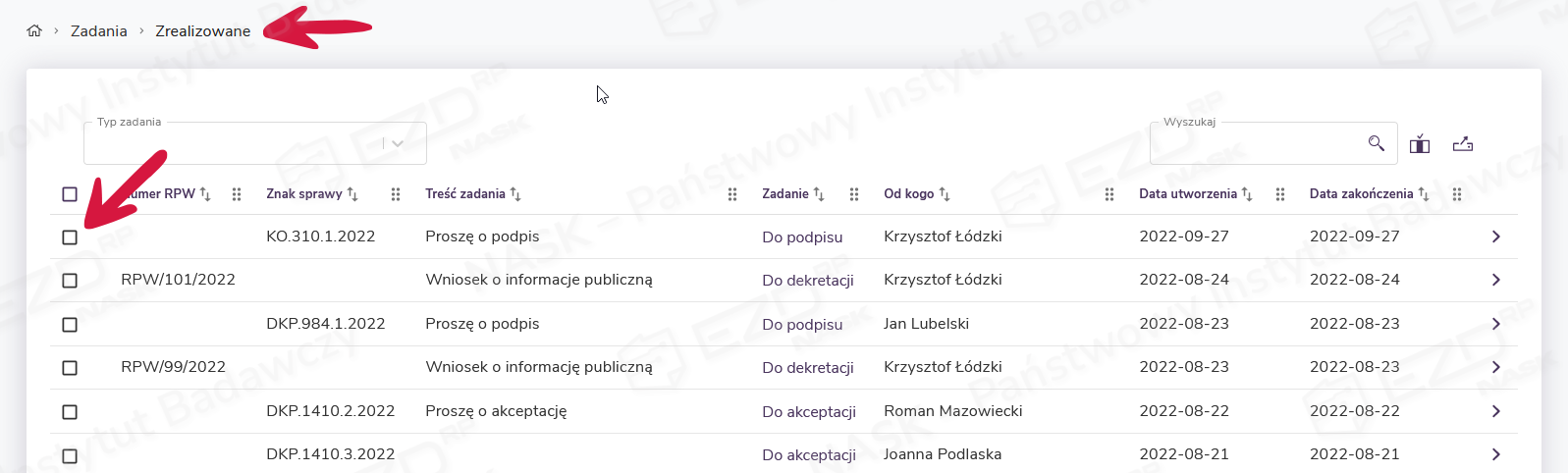Go to Zadania in breadcrumb
Viewport: 1568px width, 473px height.
coord(98,31)
